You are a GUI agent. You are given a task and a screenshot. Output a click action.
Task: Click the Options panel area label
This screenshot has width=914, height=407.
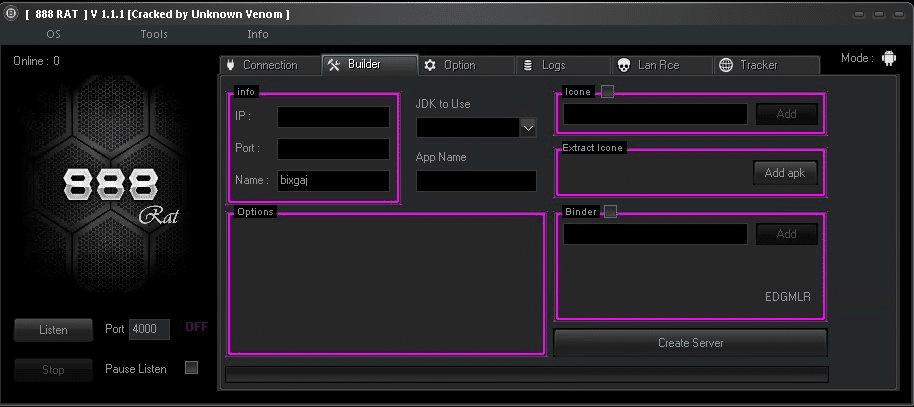pos(255,212)
